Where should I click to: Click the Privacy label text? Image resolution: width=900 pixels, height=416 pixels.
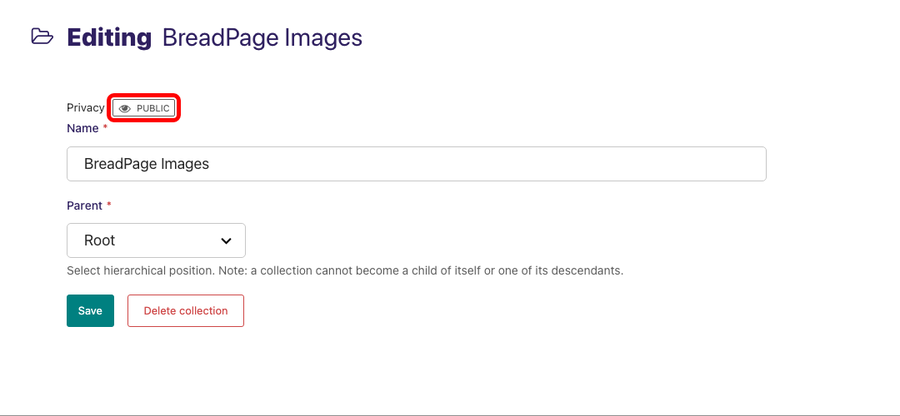click(x=86, y=107)
